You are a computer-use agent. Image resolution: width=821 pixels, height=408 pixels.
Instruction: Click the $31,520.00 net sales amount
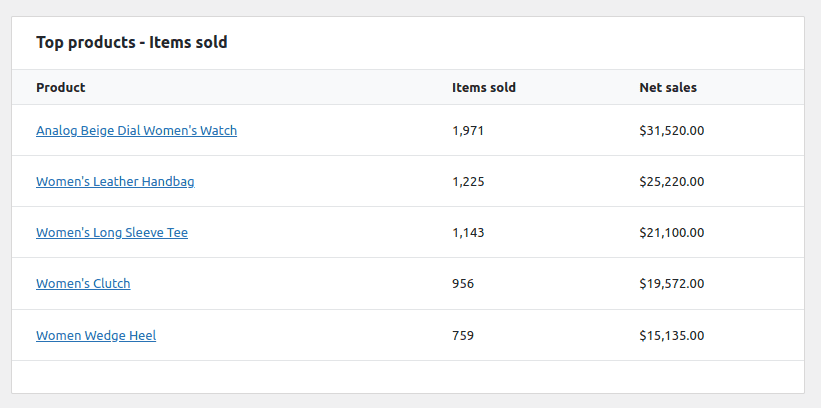[672, 131]
